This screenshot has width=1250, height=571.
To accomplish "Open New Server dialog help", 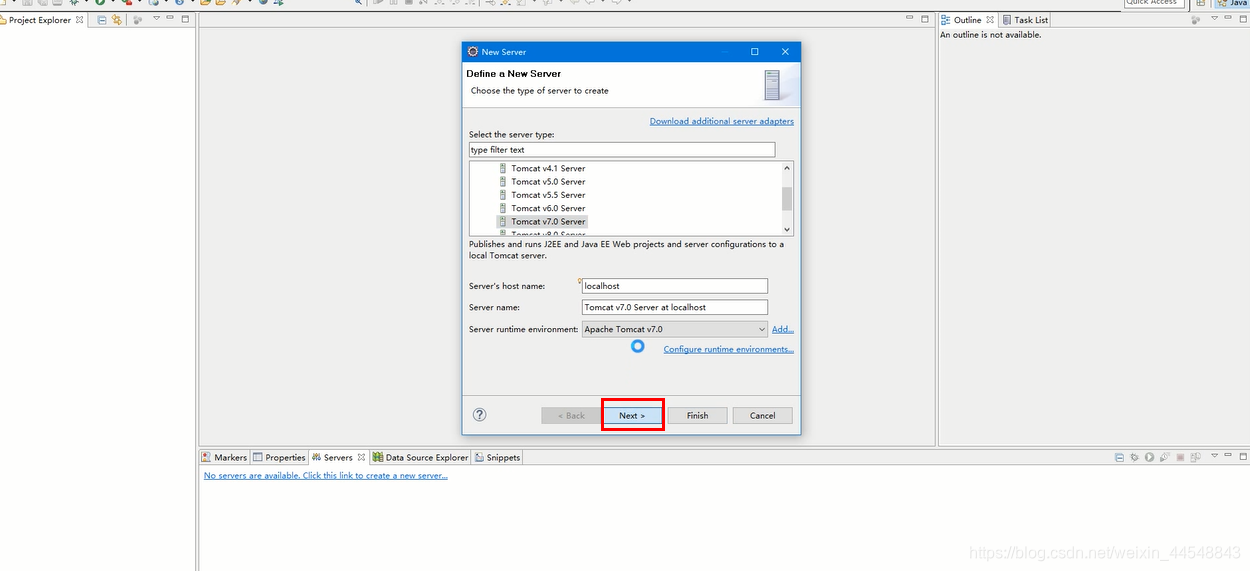I will coord(479,415).
